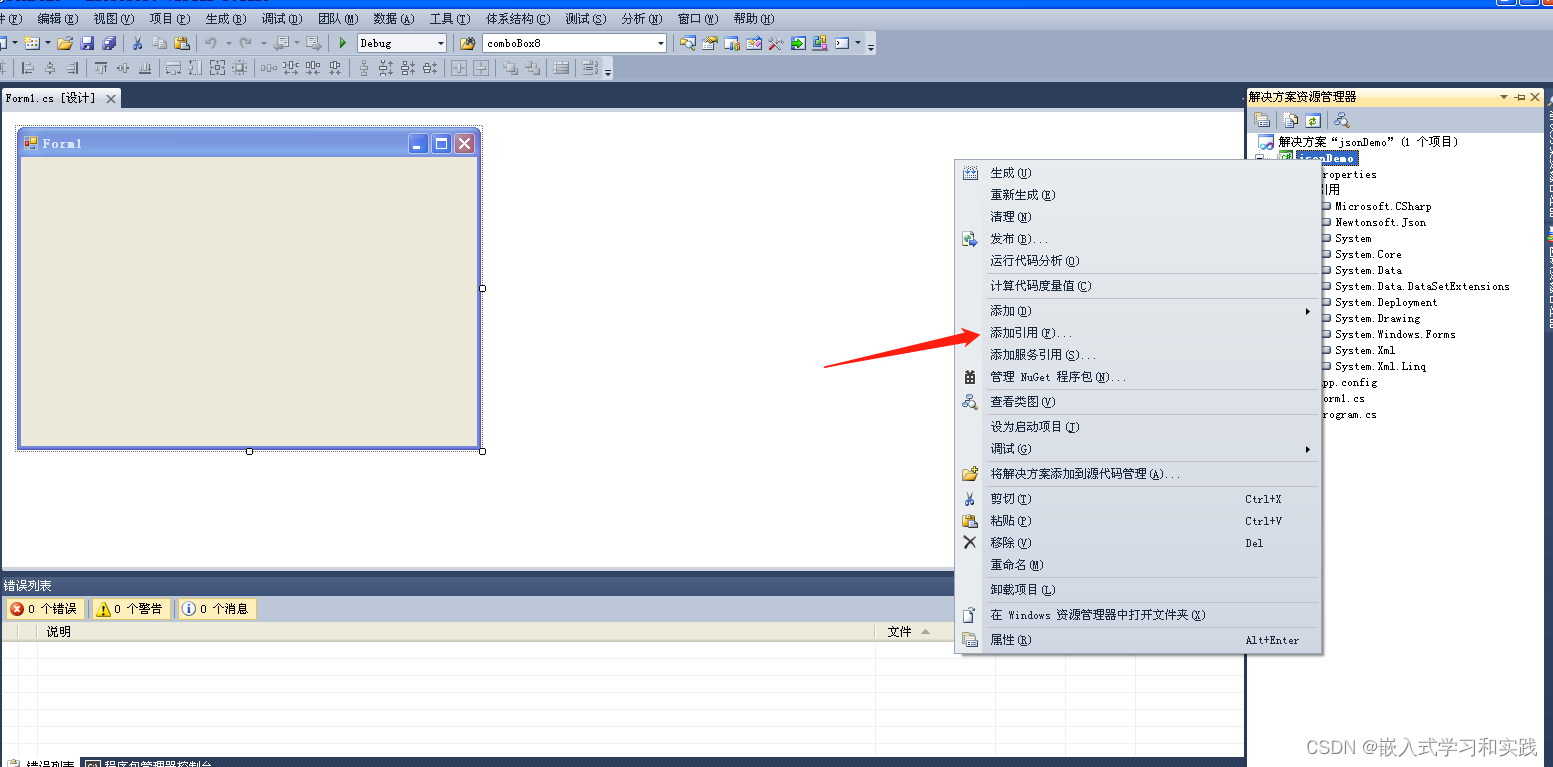The image size is (1553, 767).
Task: Open the standard toolbar overflow options arrow
Action: pos(870,44)
